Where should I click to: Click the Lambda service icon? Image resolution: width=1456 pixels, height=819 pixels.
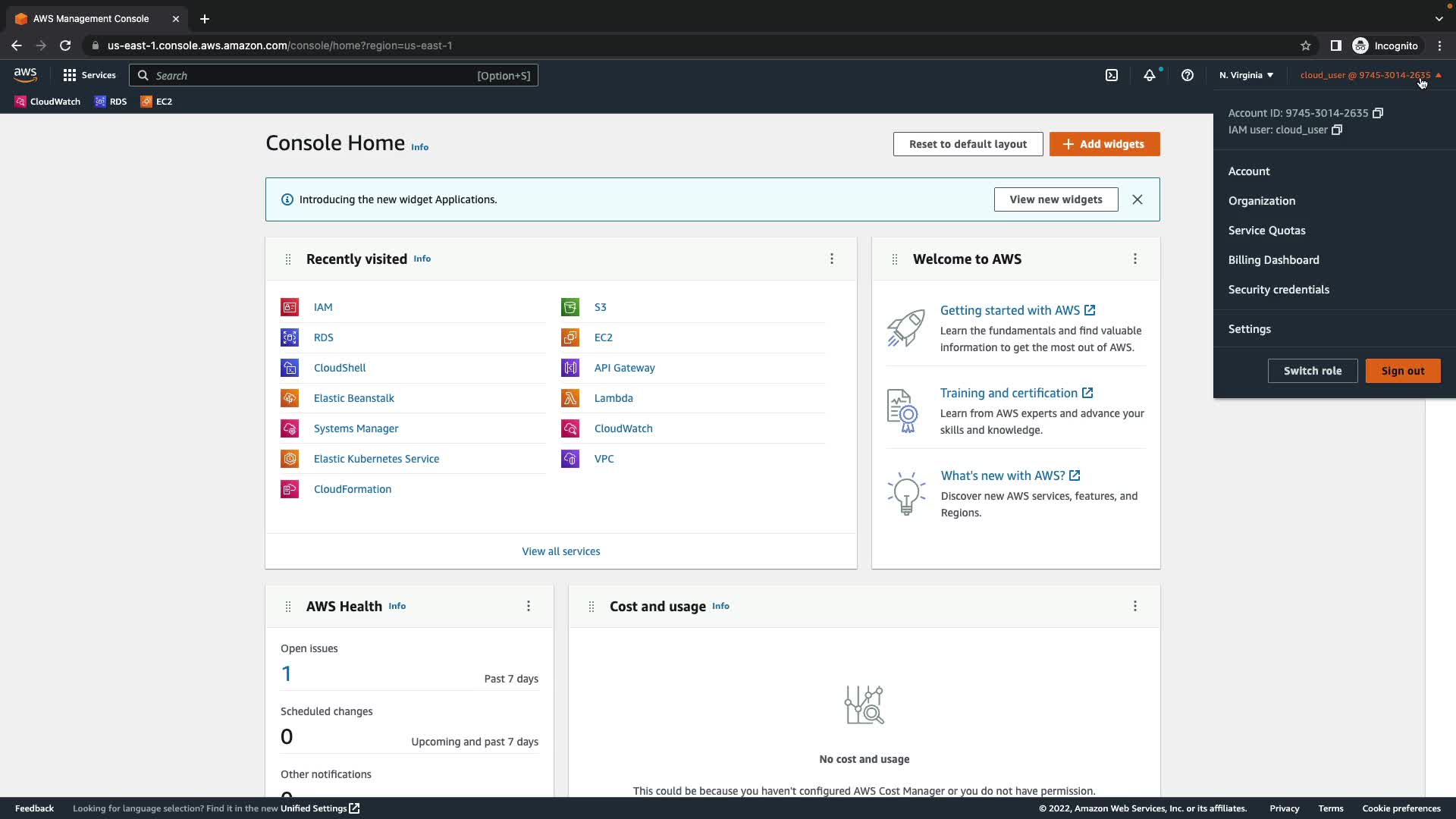pos(570,398)
